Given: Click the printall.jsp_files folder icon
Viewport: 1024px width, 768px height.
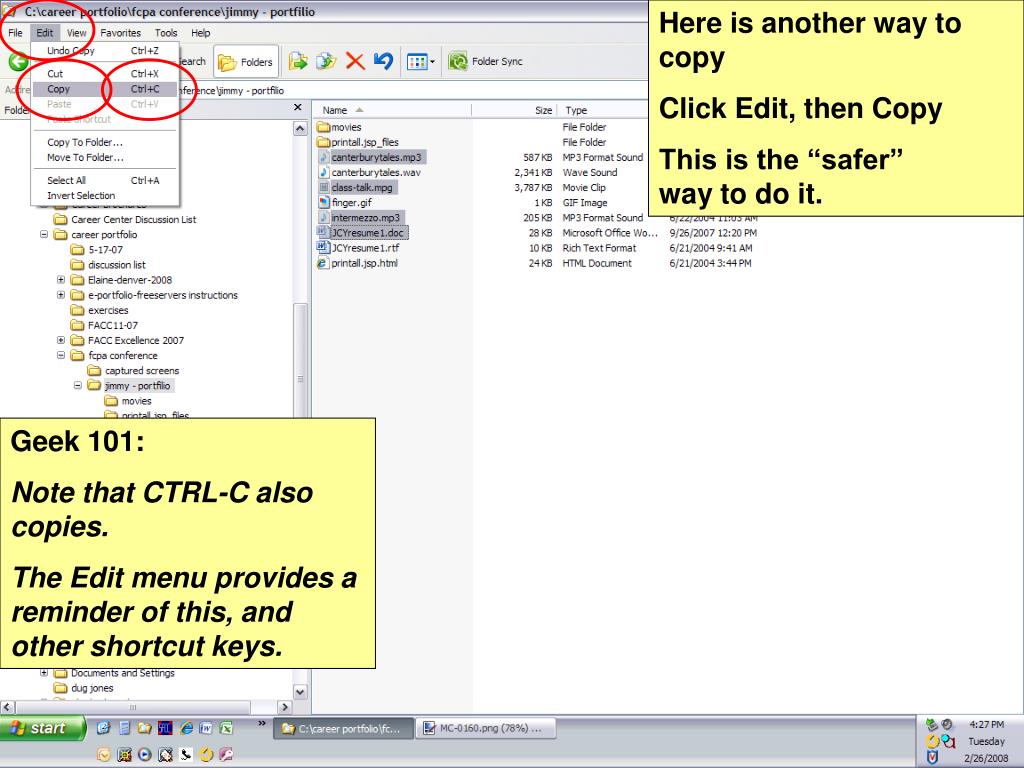Looking at the screenshot, I should (x=323, y=142).
